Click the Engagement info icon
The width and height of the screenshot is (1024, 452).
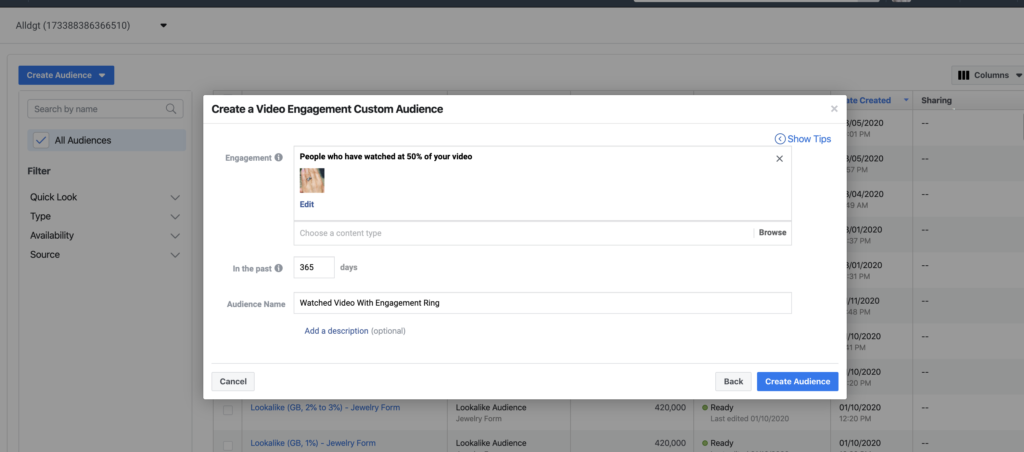click(279, 157)
